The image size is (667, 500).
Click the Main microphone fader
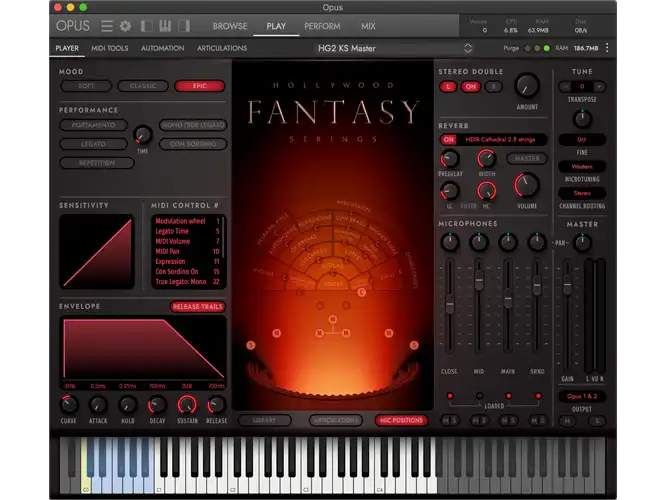pyautogui.click(x=508, y=298)
